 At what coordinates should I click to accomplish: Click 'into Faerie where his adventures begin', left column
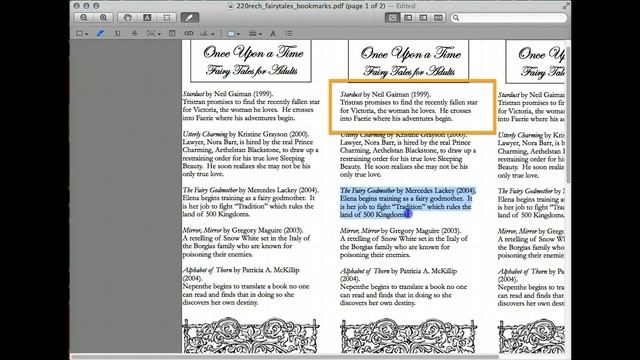click(238, 118)
